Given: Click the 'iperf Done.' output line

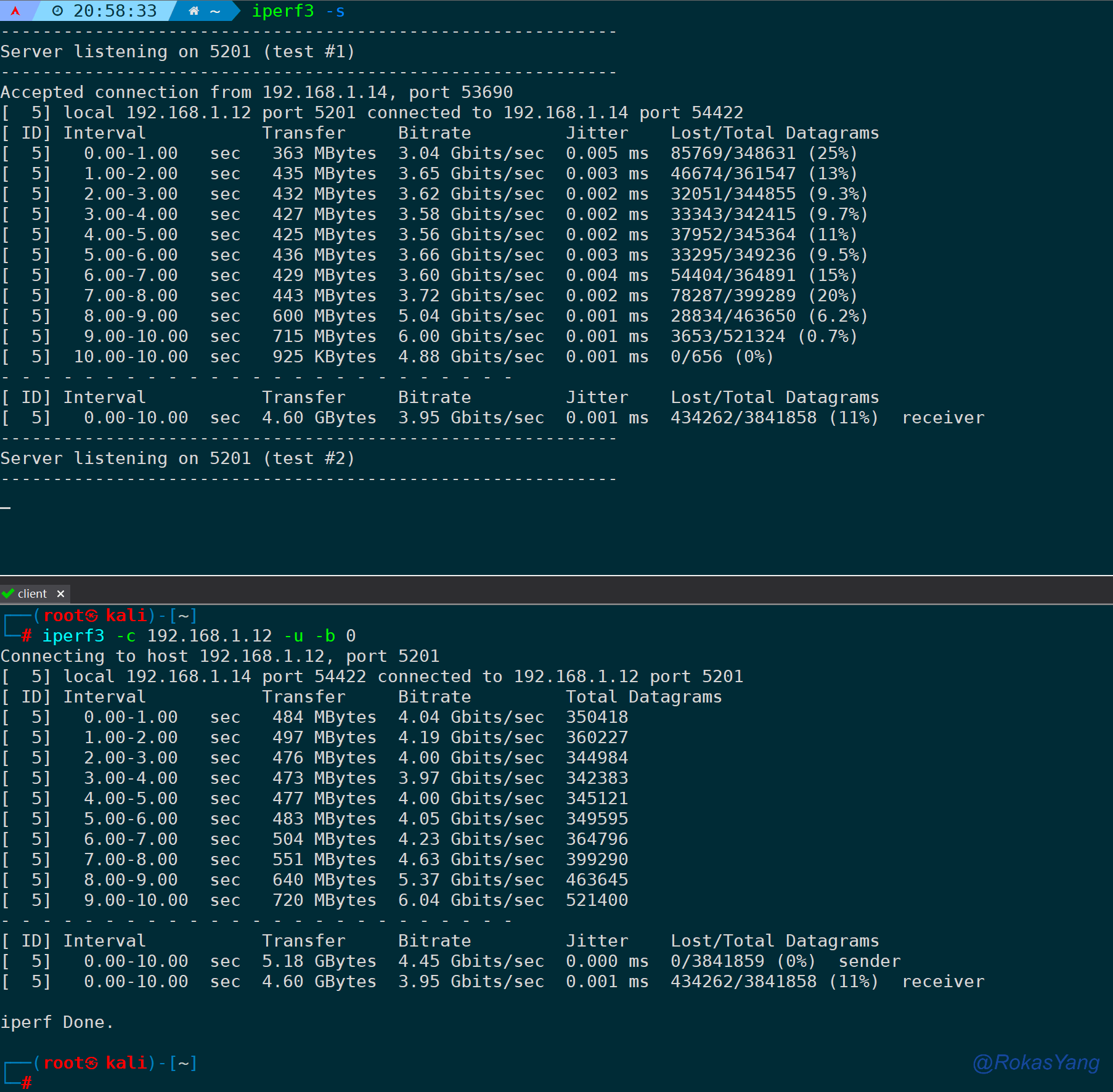Looking at the screenshot, I should point(57,1022).
